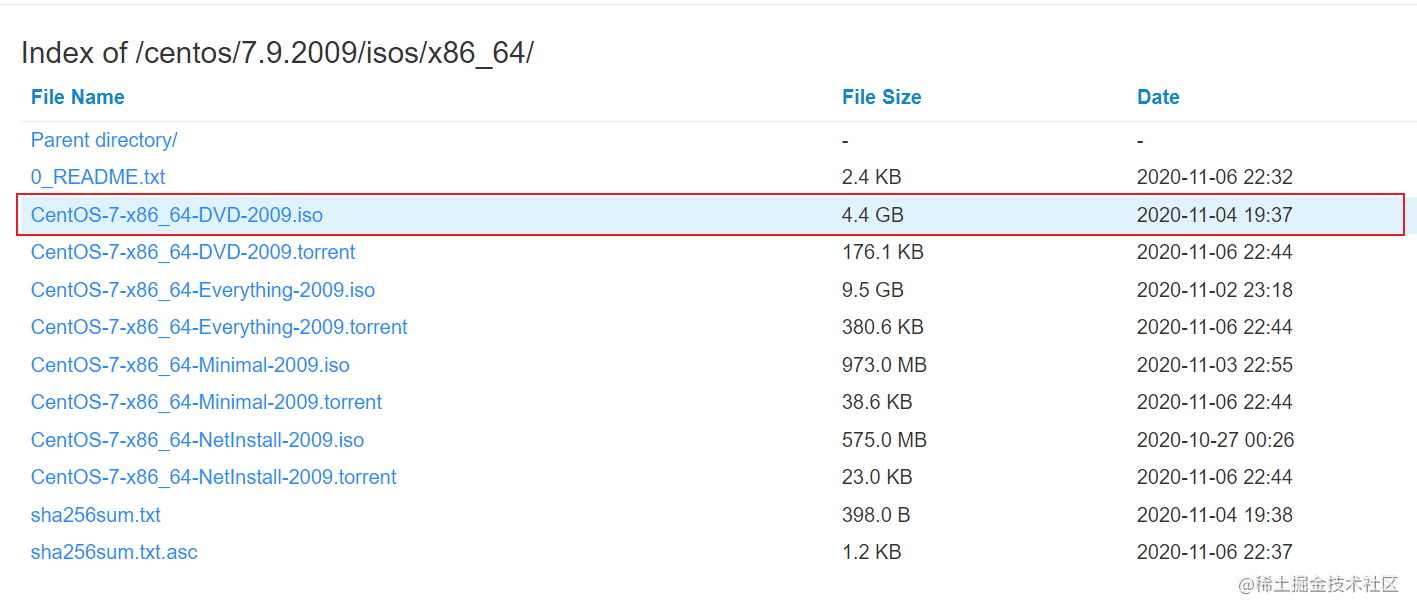
Task: Download CentOS-7-x86_64-DVD-2009.iso
Action: click(x=177, y=215)
